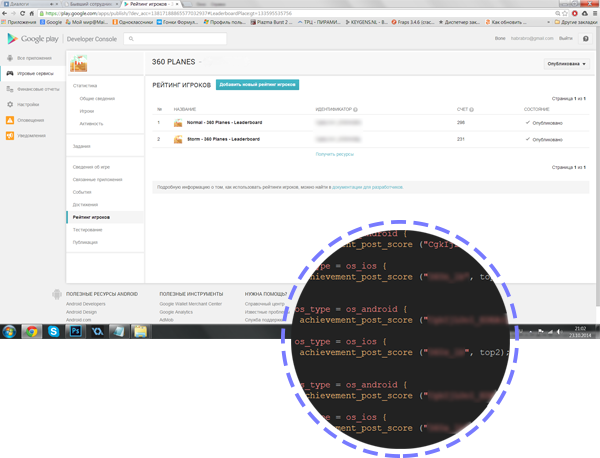
Task: Click the browser Forward arrow
Action: [x=13, y=13]
